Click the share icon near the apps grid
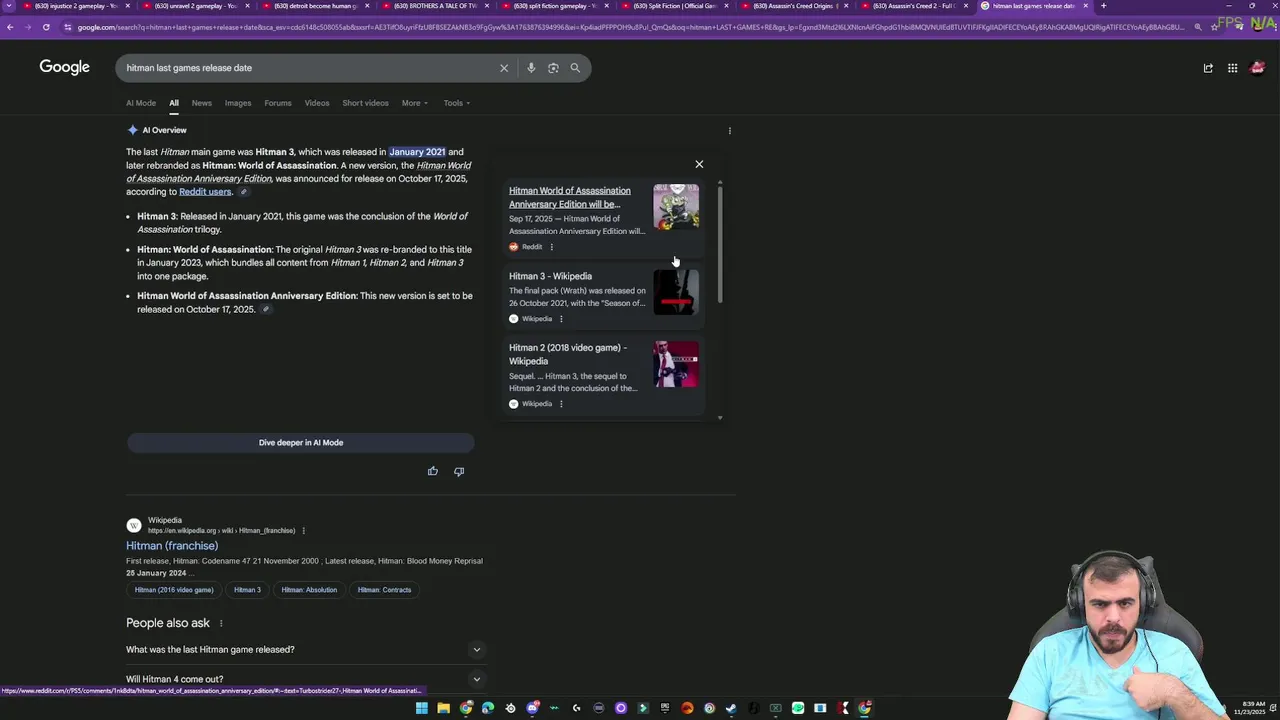The height and width of the screenshot is (720, 1280). click(x=1208, y=68)
